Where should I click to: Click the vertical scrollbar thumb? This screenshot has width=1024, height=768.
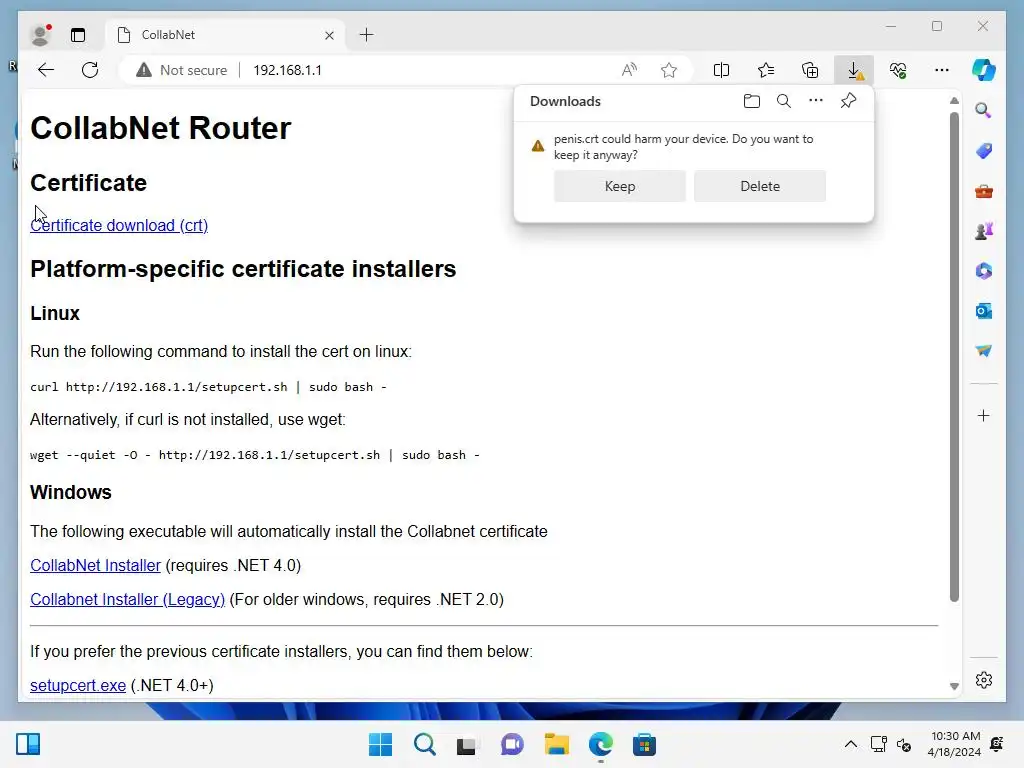pos(954,357)
